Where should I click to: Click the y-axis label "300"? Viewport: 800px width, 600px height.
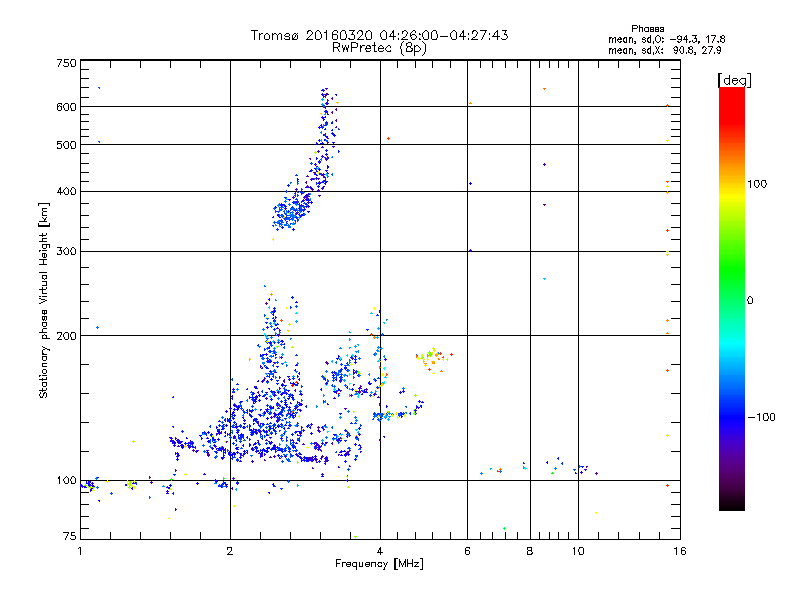(66, 251)
